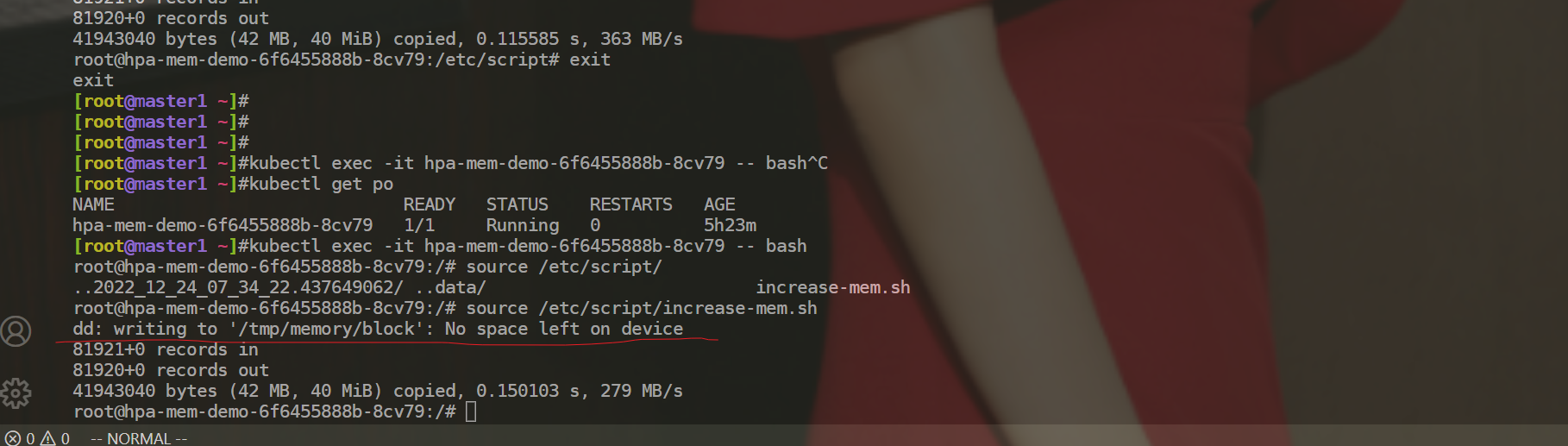The height and width of the screenshot is (446, 1568).
Task: Click the errors count icon in the status bar
Action: click(14, 438)
